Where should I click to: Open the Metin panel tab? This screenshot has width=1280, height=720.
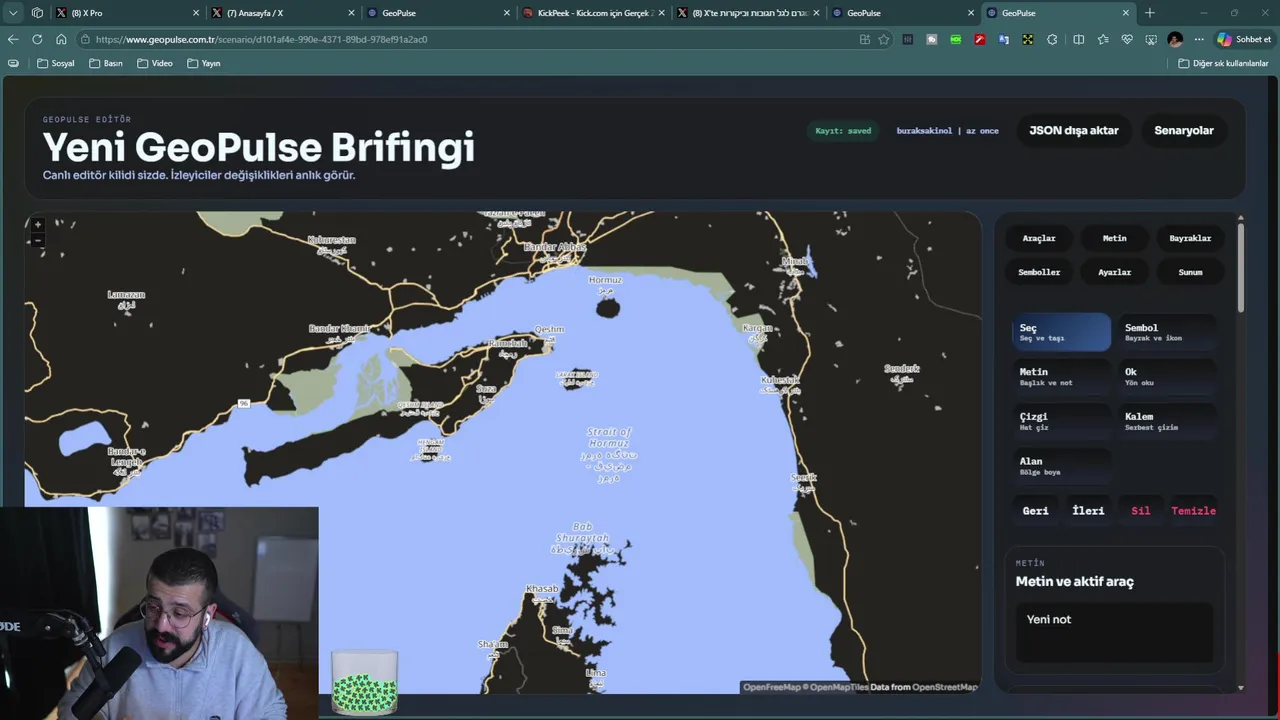[1114, 238]
